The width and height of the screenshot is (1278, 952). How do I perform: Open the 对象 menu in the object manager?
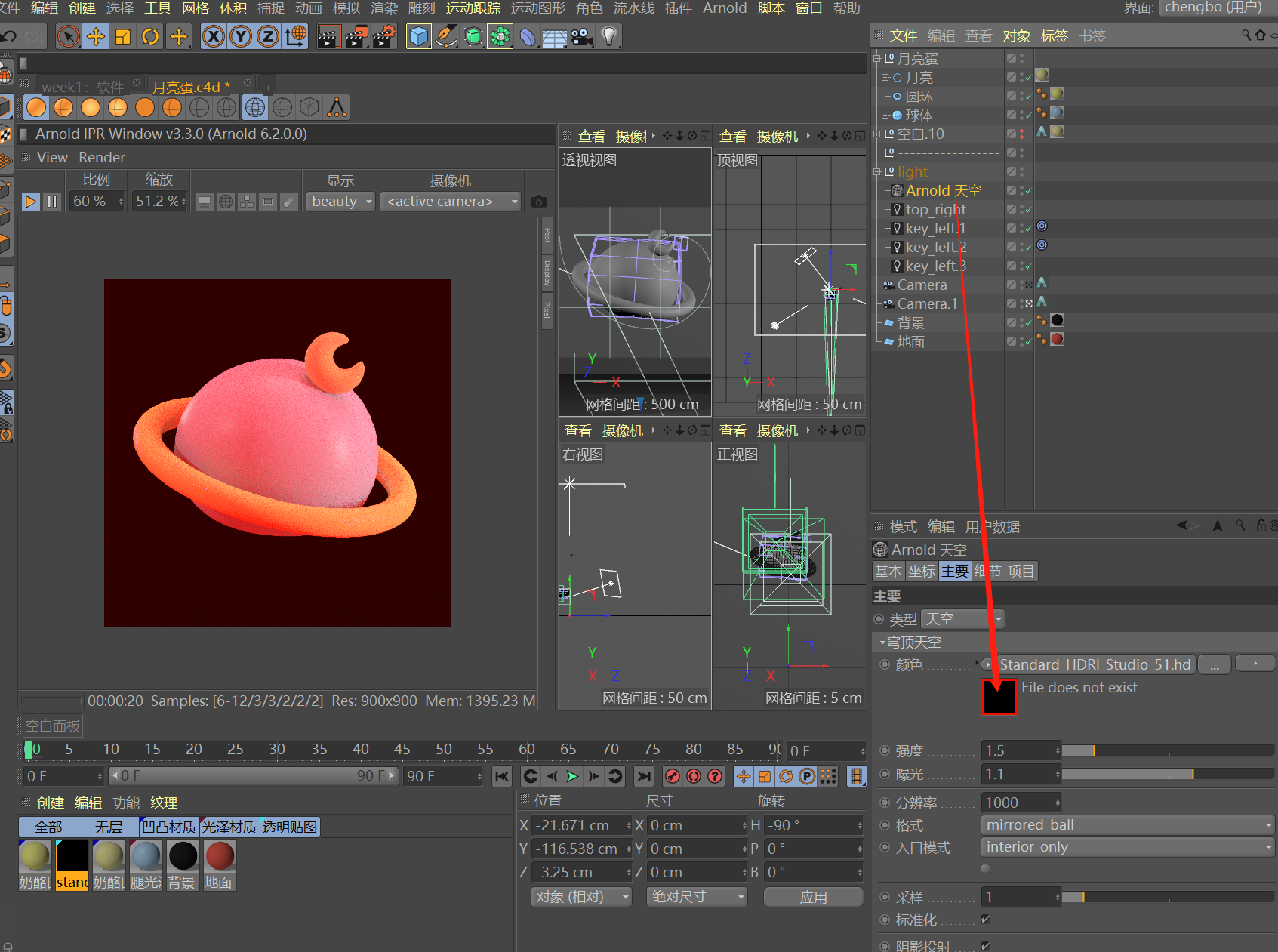point(1016,35)
